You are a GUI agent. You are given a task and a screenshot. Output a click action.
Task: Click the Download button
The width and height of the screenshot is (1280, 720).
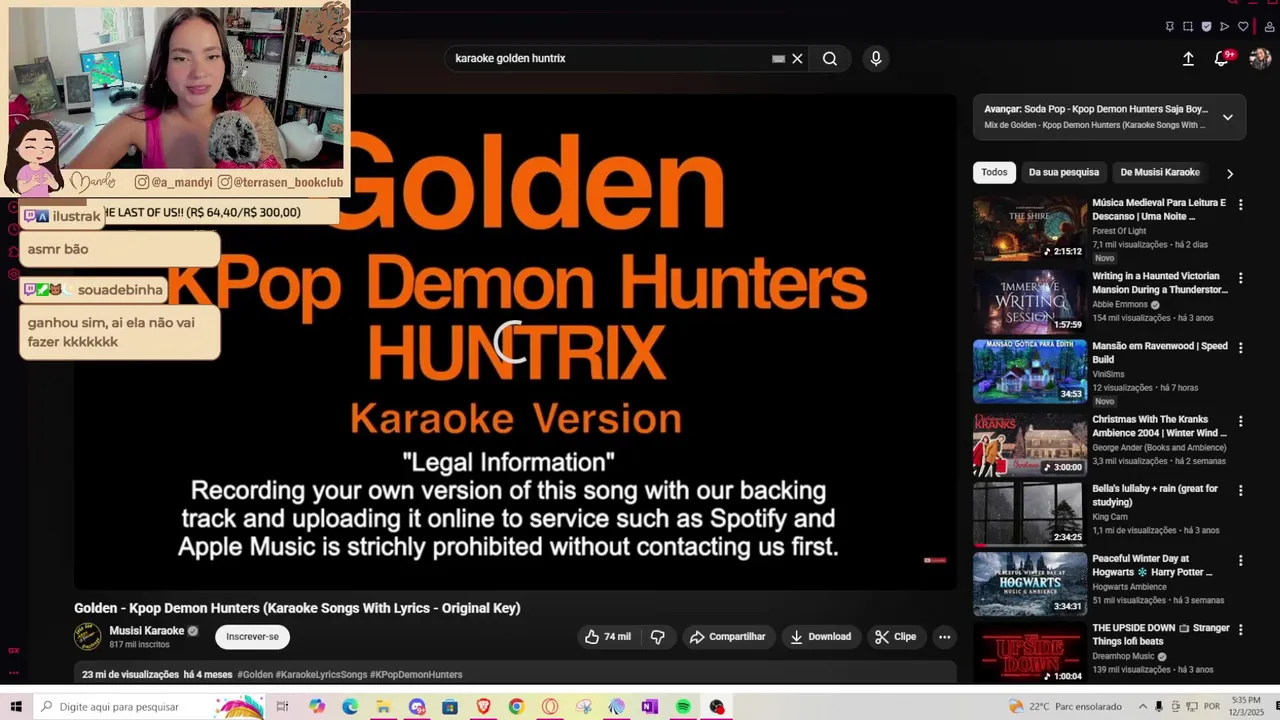pos(820,637)
